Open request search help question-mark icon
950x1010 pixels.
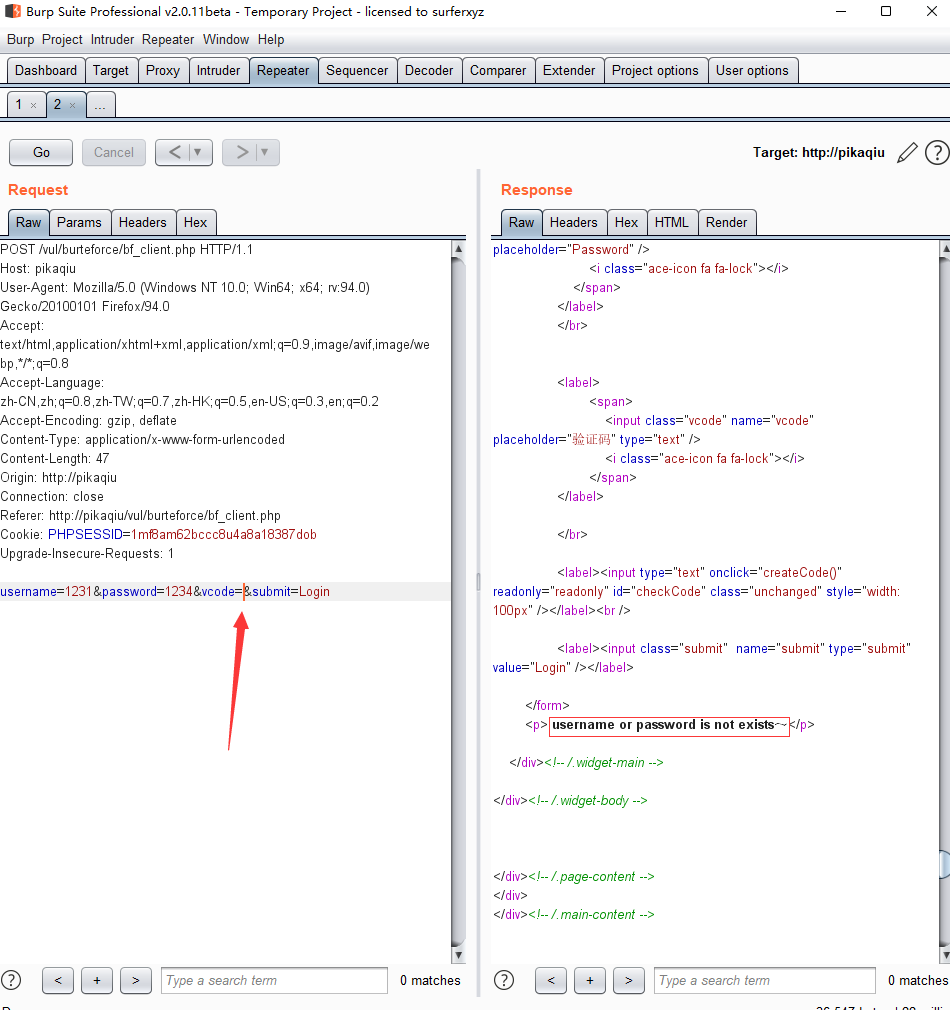click(x=11, y=980)
